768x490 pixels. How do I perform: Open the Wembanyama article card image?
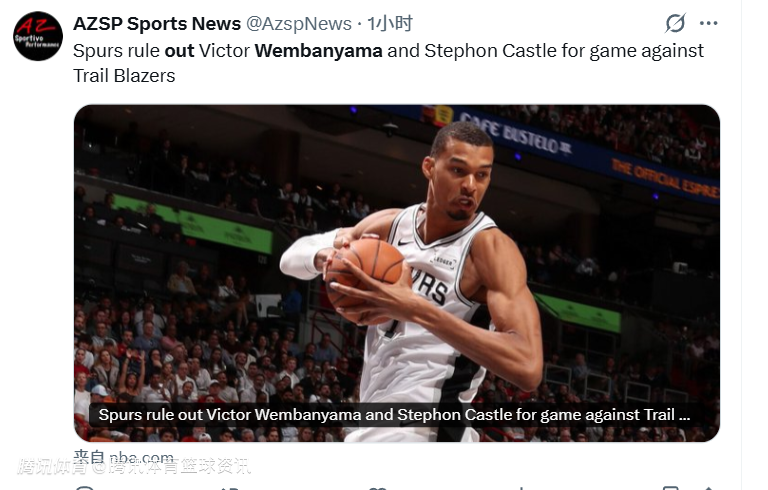397,273
